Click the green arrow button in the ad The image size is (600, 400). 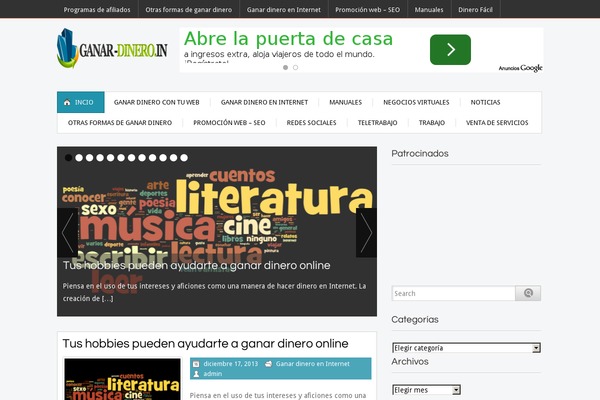[x=450, y=50]
